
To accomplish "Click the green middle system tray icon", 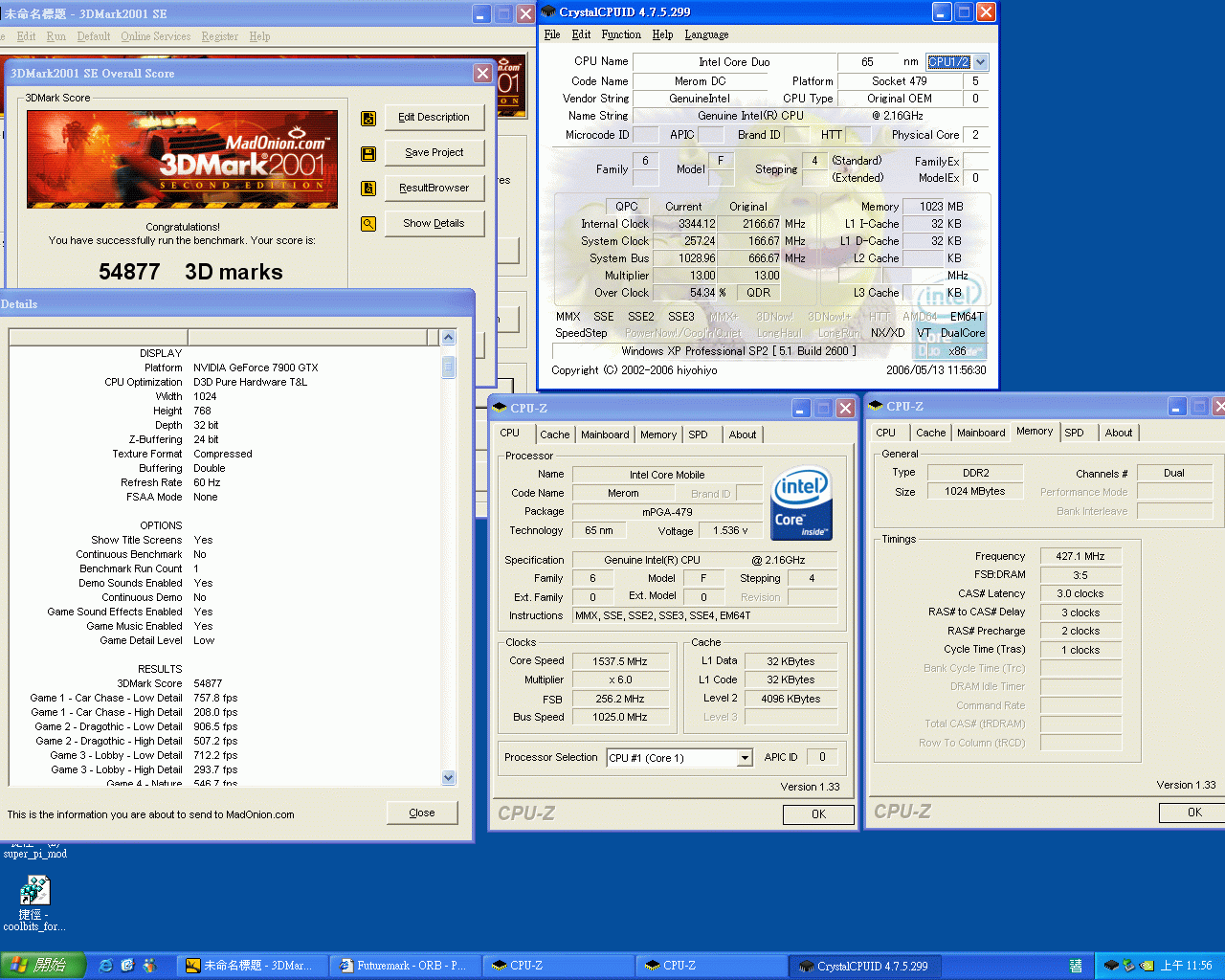I will [x=1128, y=966].
